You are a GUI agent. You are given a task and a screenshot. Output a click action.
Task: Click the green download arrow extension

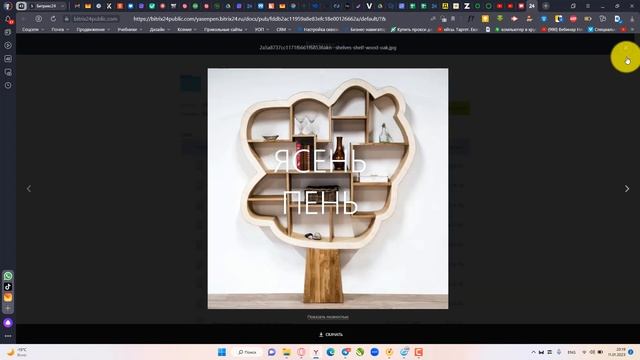(x=500, y=19)
